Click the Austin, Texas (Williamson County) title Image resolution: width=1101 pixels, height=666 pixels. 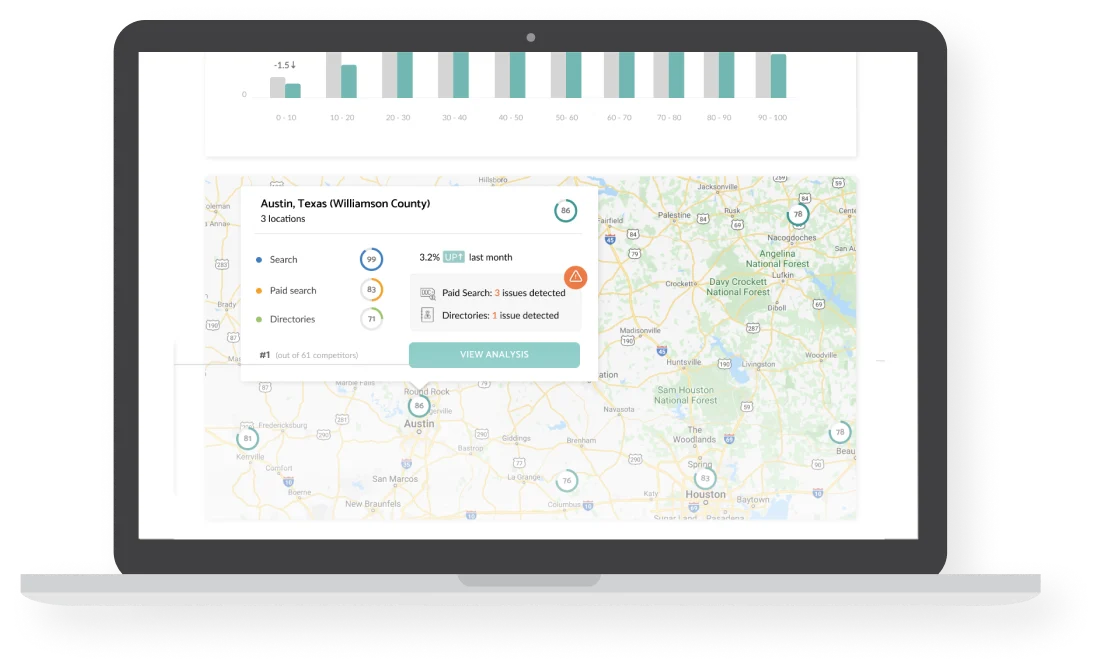click(345, 203)
